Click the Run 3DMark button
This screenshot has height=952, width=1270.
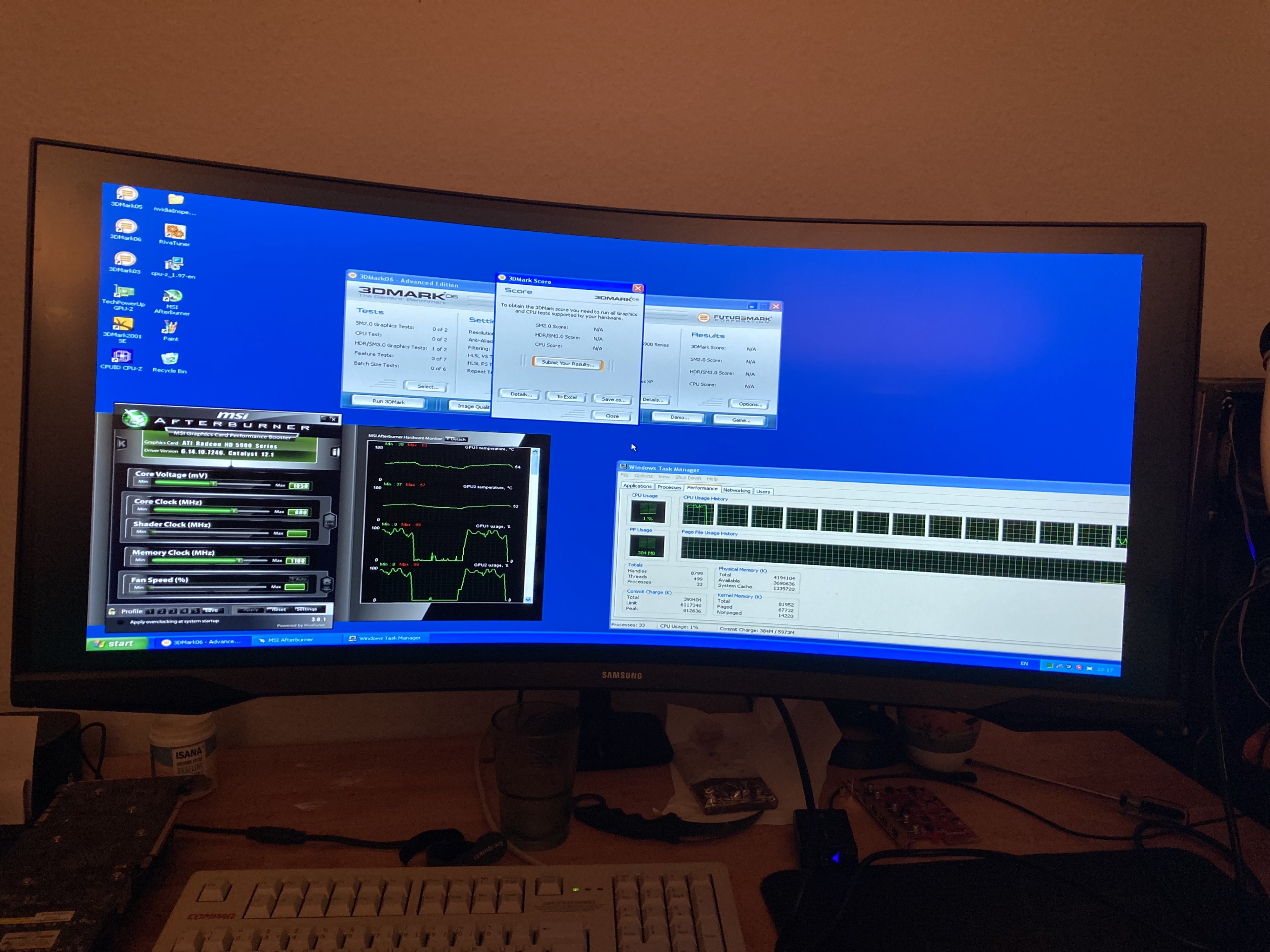click(x=389, y=402)
